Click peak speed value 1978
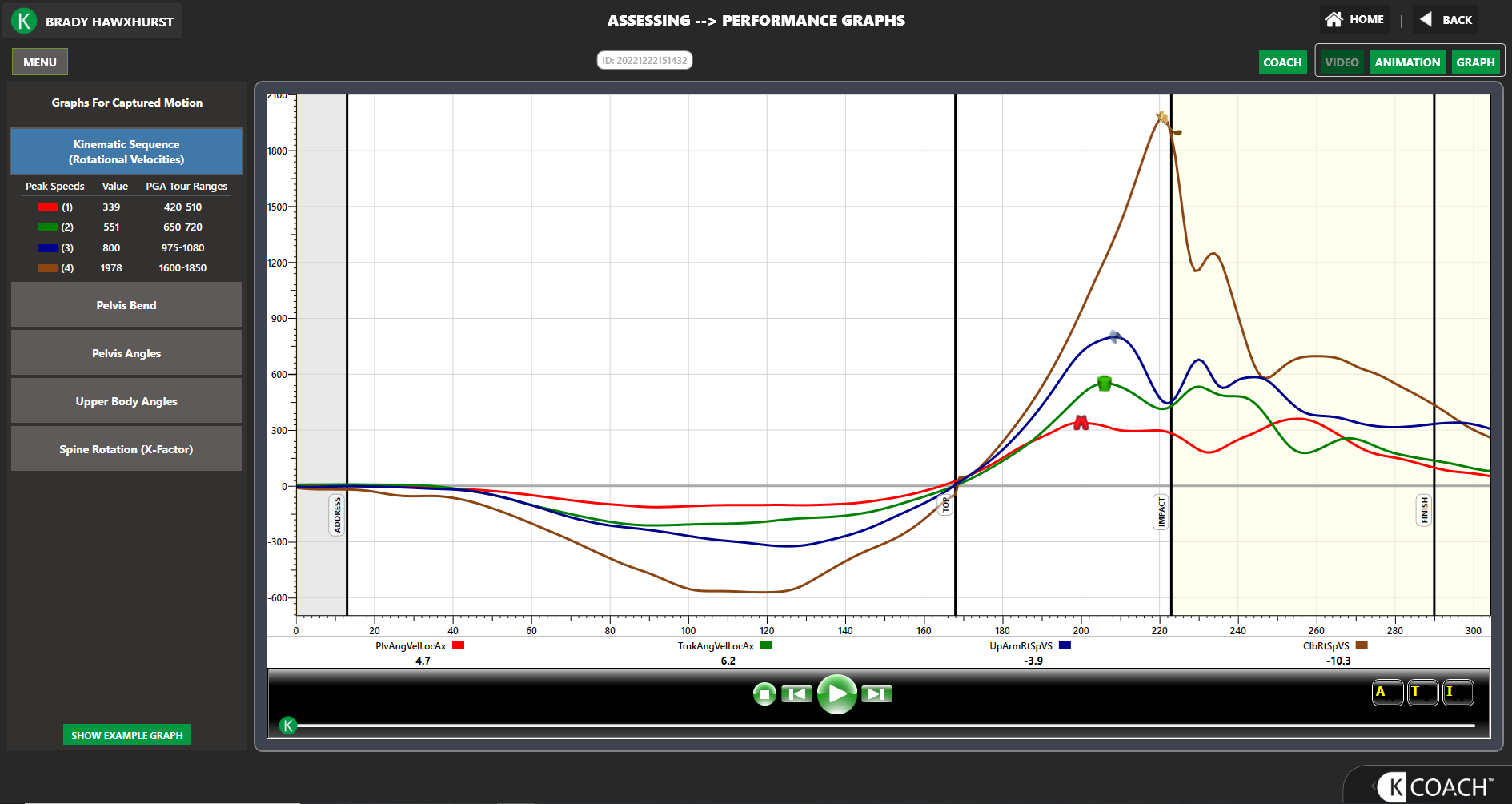Image resolution: width=1512 pixels, height=804 pixels. (111, 268)
